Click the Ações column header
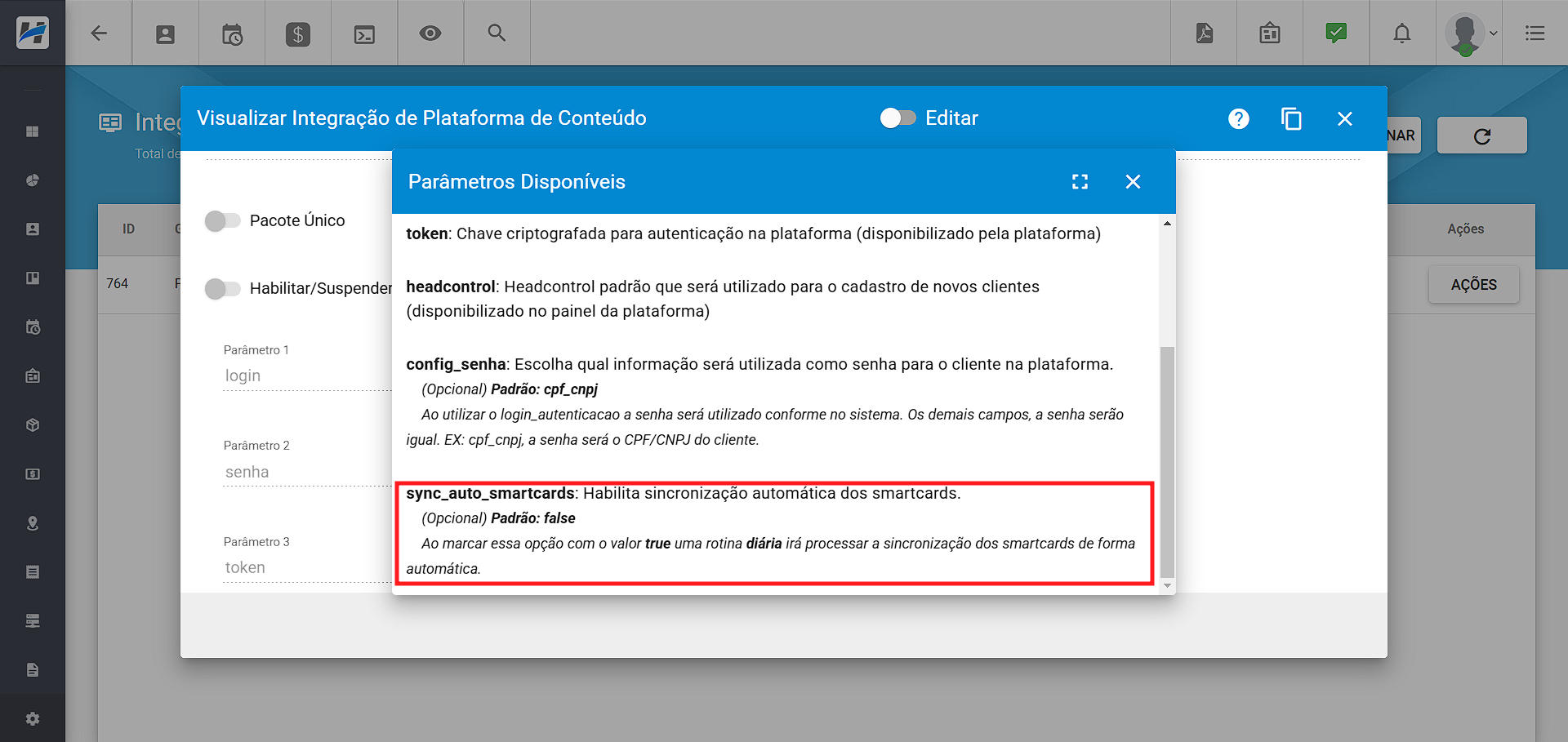Viewport: 1568px width, 742px height. pos(1465,229)
